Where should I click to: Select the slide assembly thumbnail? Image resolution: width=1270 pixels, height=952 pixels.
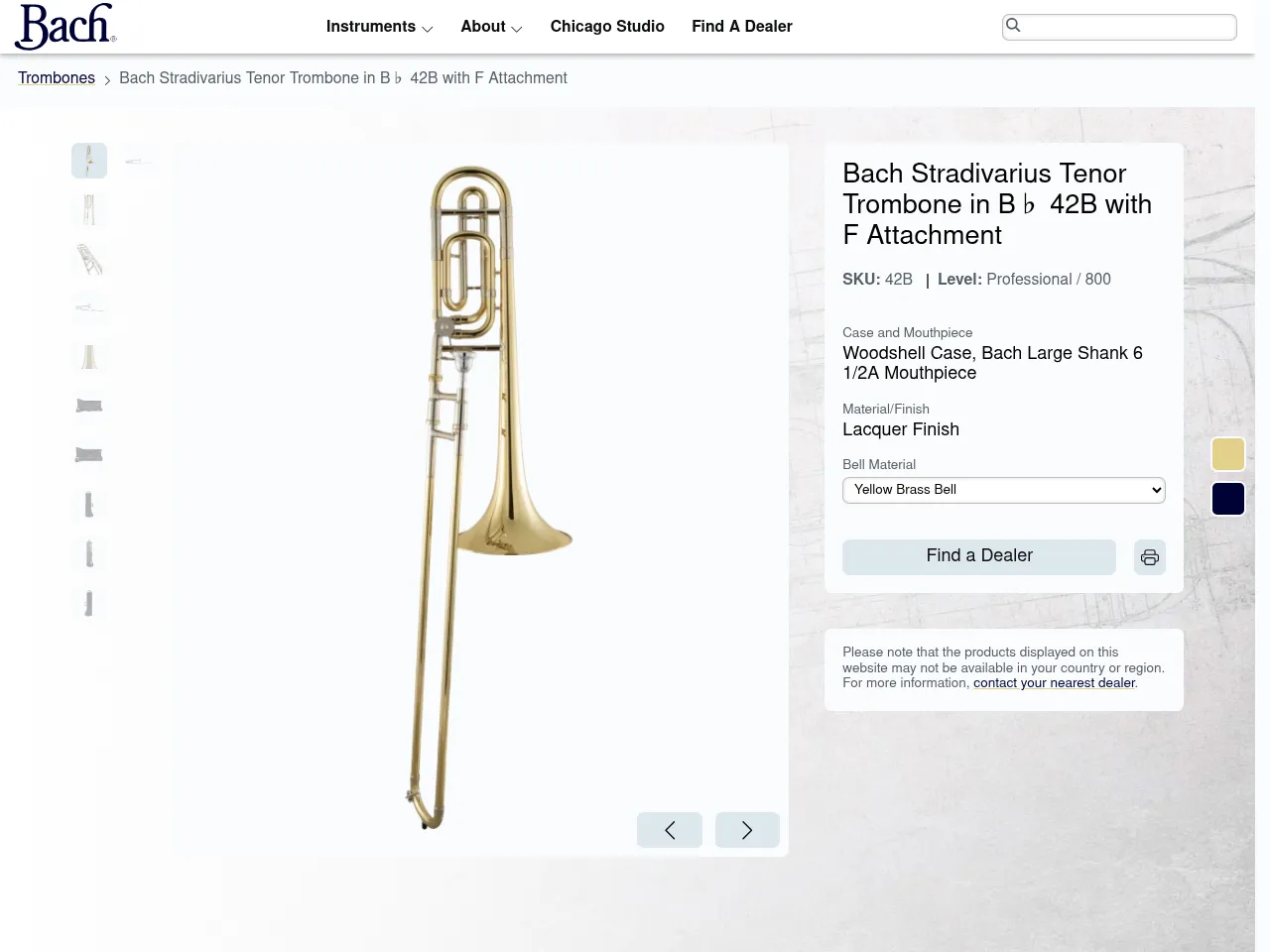point(88,209)
